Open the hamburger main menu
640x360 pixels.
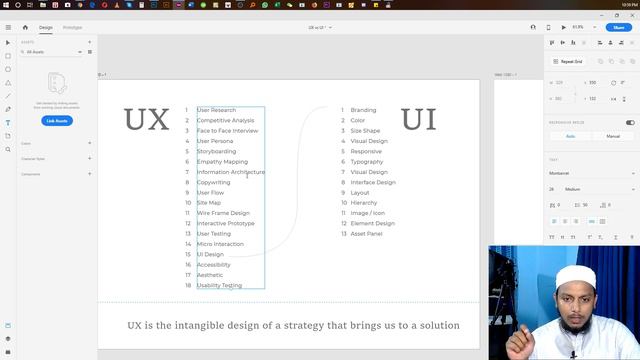tap(8, 27)
